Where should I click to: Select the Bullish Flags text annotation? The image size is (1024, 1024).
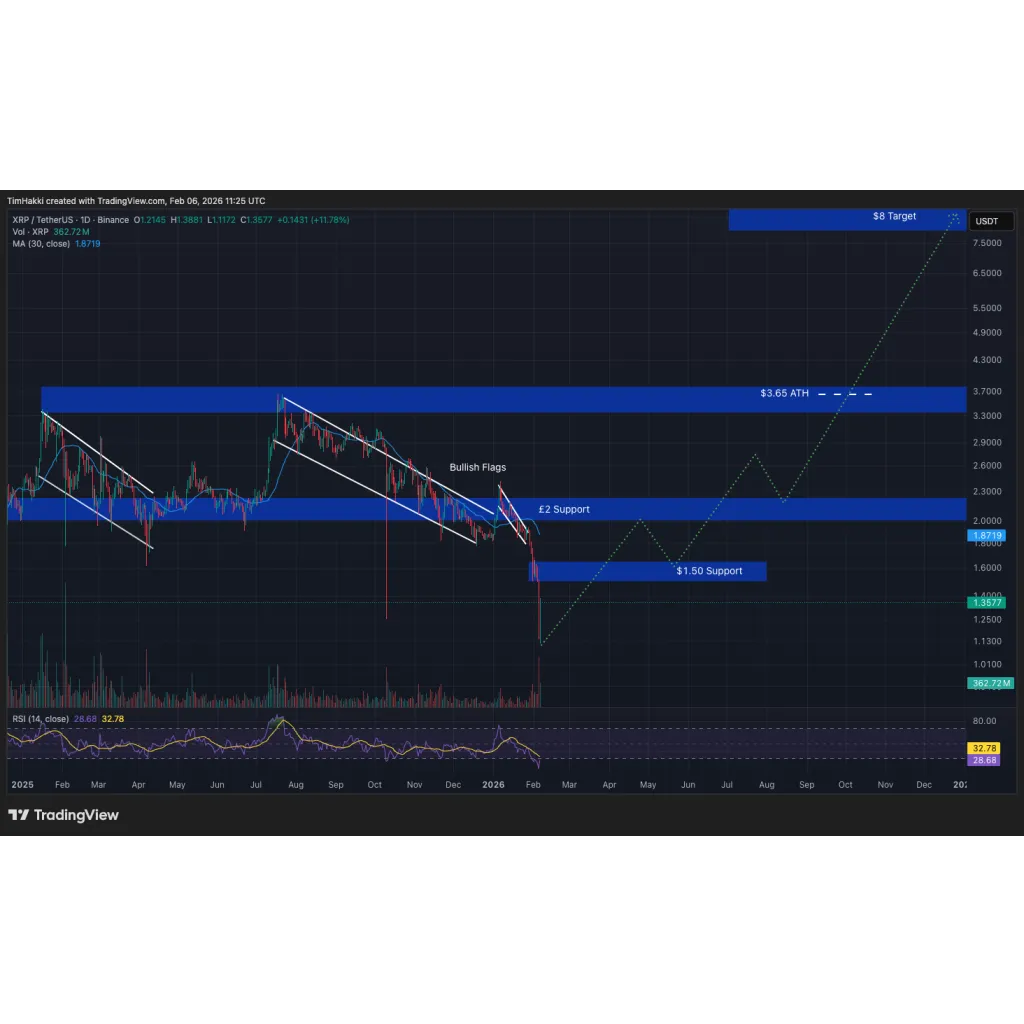point(477,468)
